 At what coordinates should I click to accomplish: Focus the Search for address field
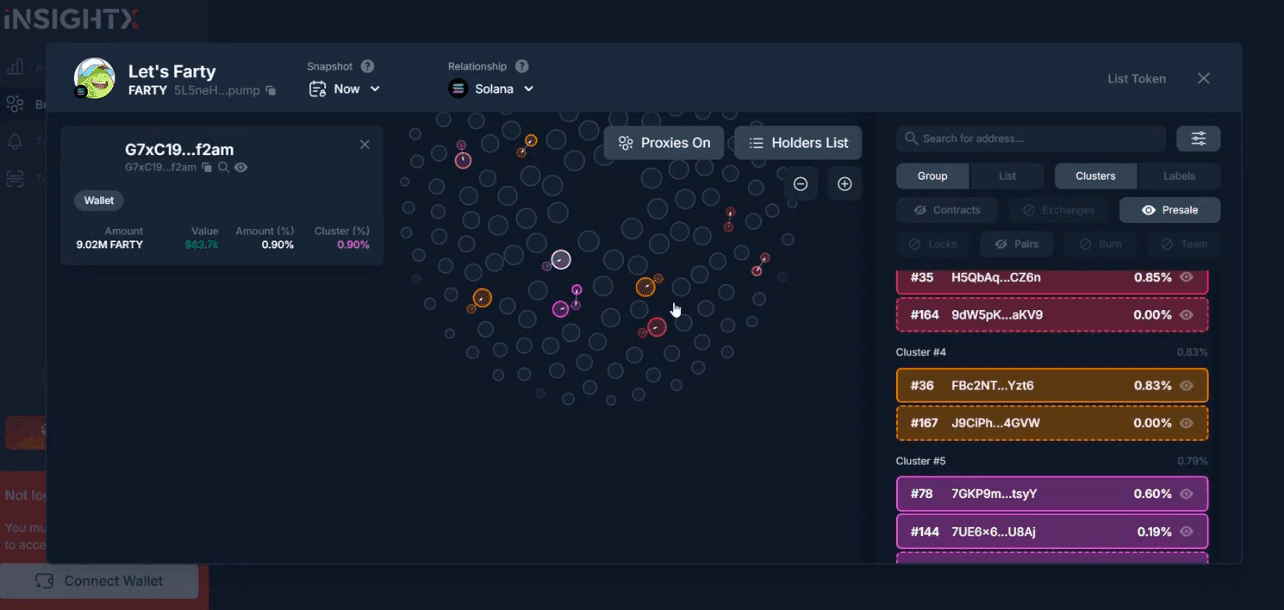click(1031, 139)
